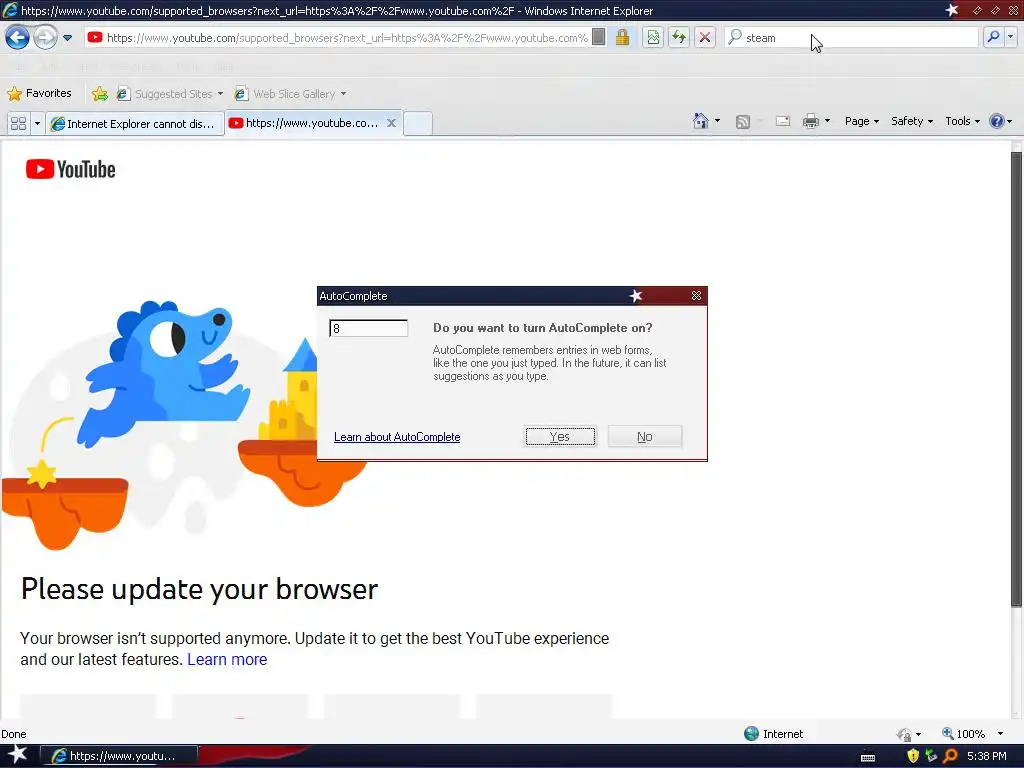
Task: Open the Suggested Sites favorites link
Action: click(165, 93)
